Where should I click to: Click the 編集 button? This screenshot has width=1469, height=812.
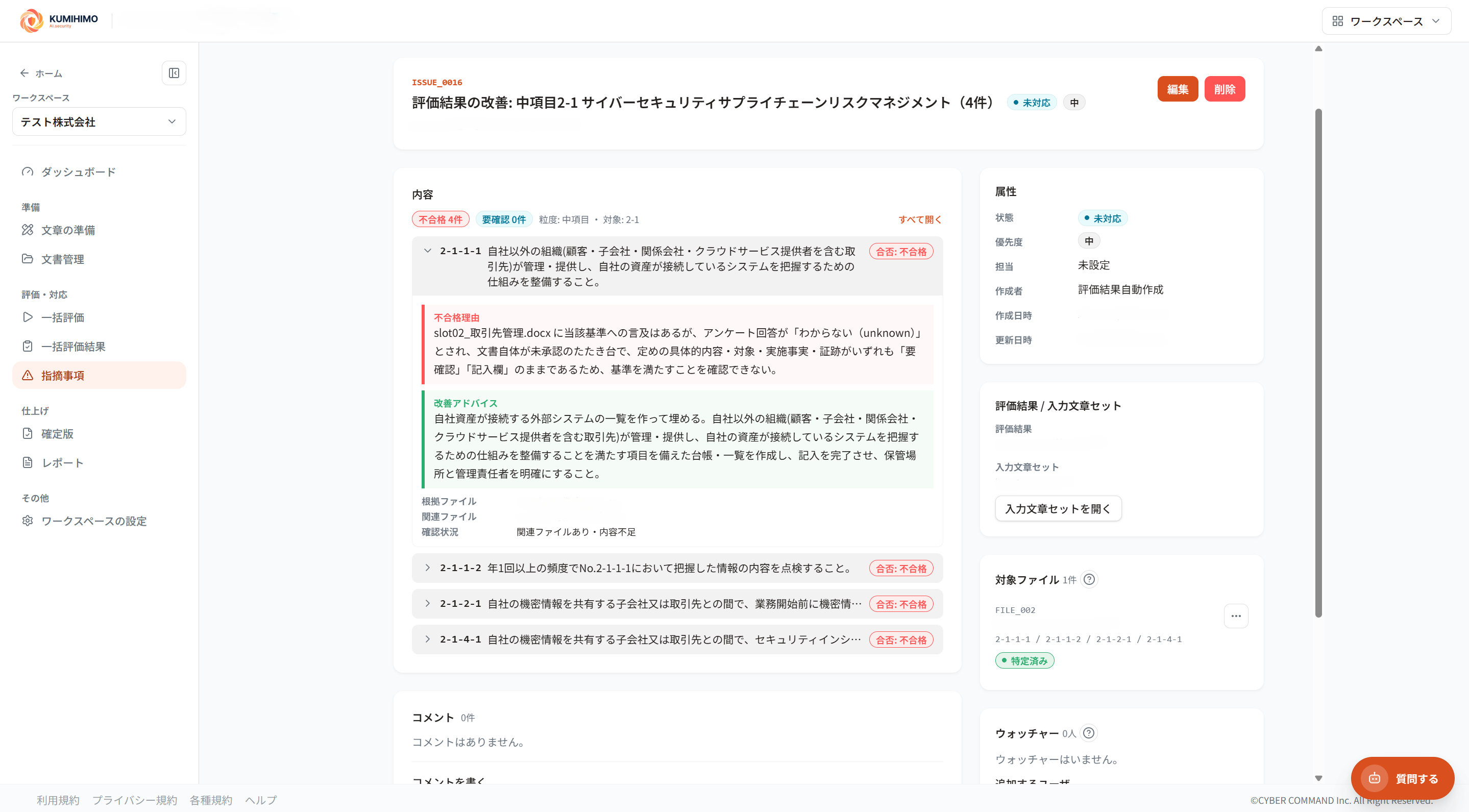click(x=1178, y=89)
